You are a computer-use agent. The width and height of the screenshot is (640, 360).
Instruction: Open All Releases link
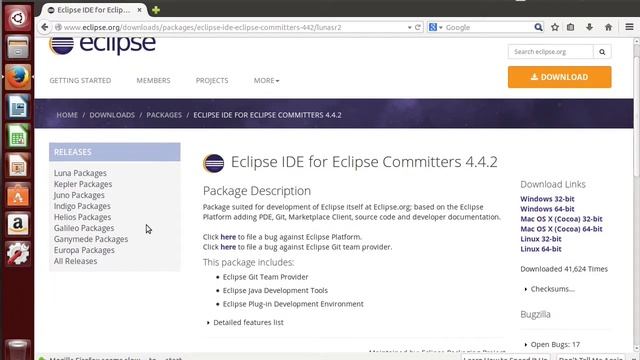[x=75, y=261]
